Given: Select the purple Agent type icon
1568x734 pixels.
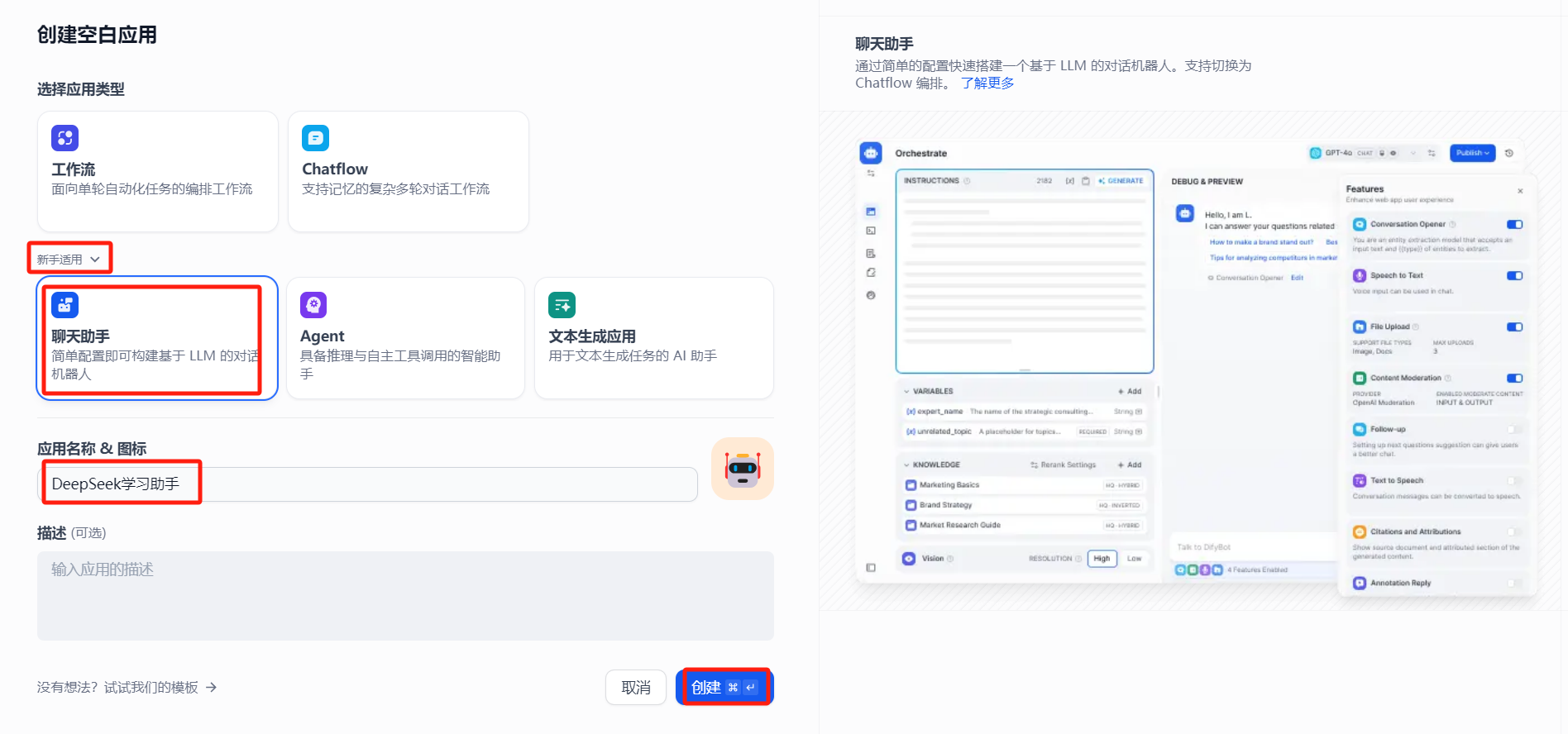Looking at the screenshot, I should [x=313, y=305].
